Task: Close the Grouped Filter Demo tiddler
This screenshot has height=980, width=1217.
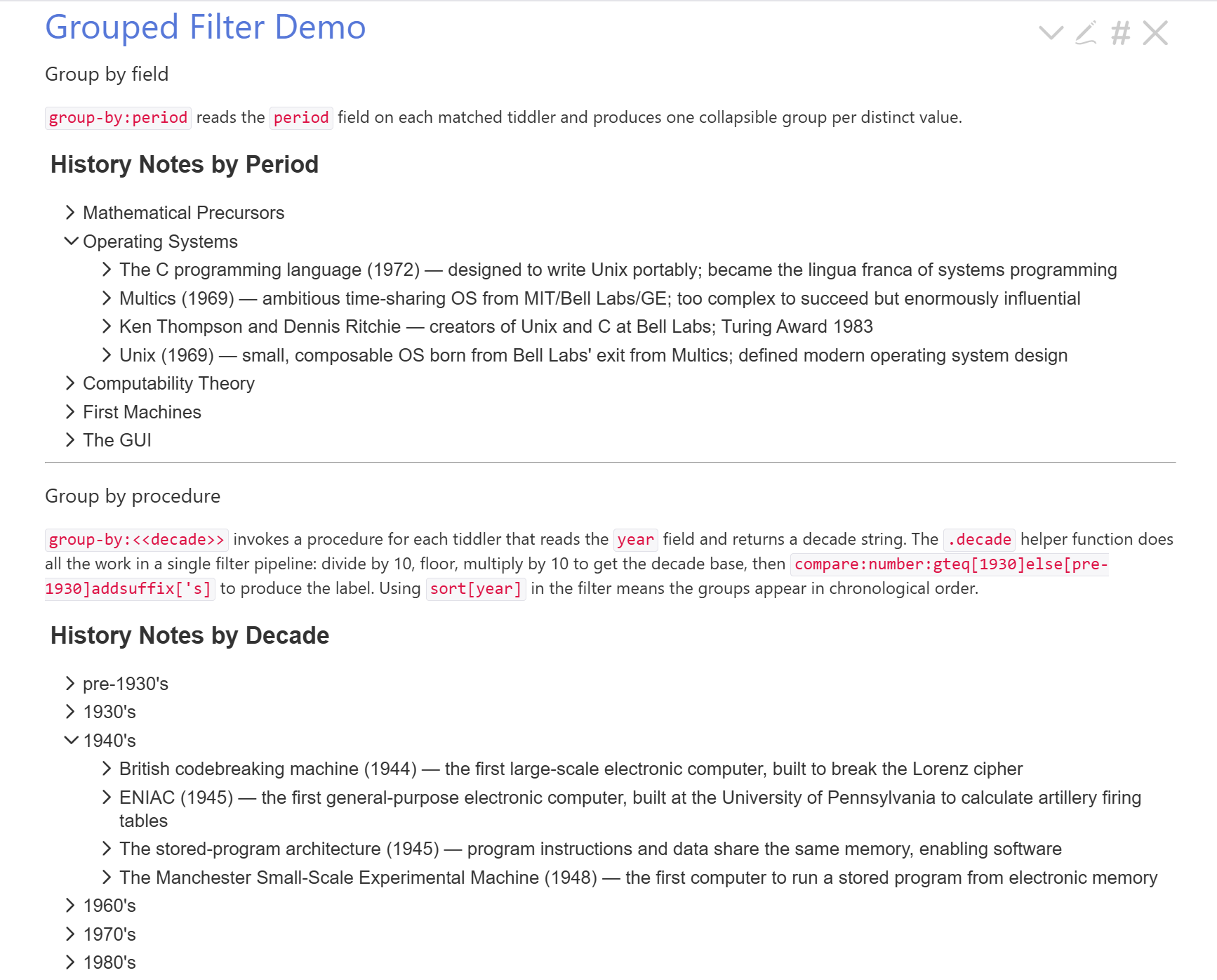Action: point(1155,33)
